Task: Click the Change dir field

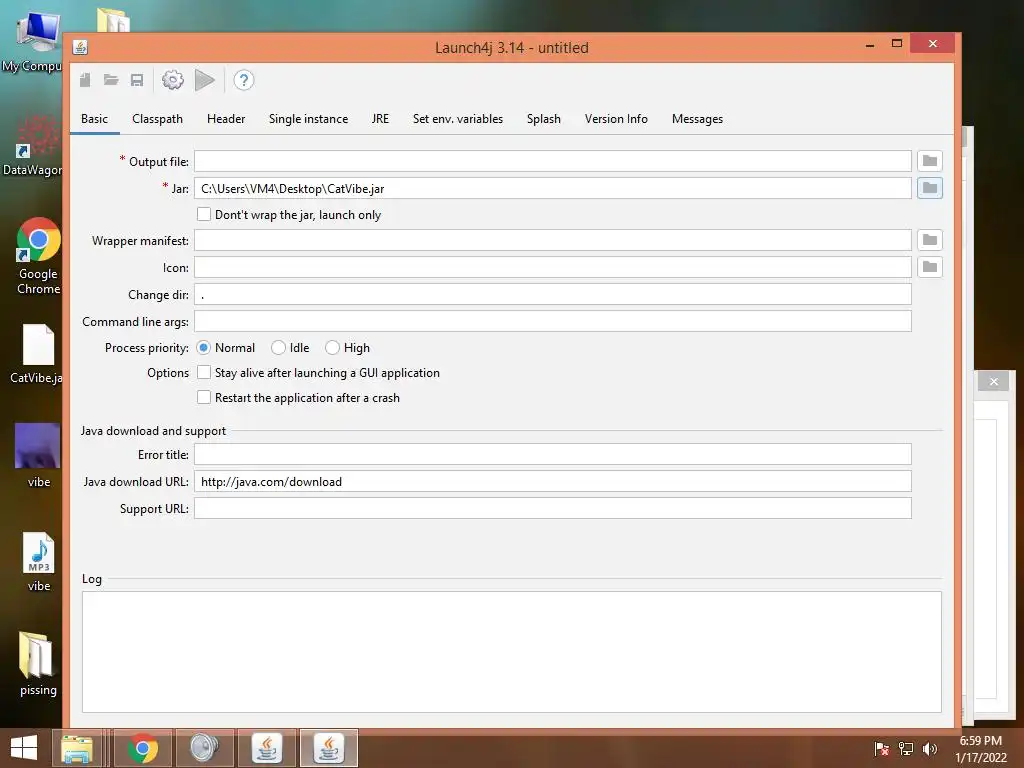Action: pos(552,295)
